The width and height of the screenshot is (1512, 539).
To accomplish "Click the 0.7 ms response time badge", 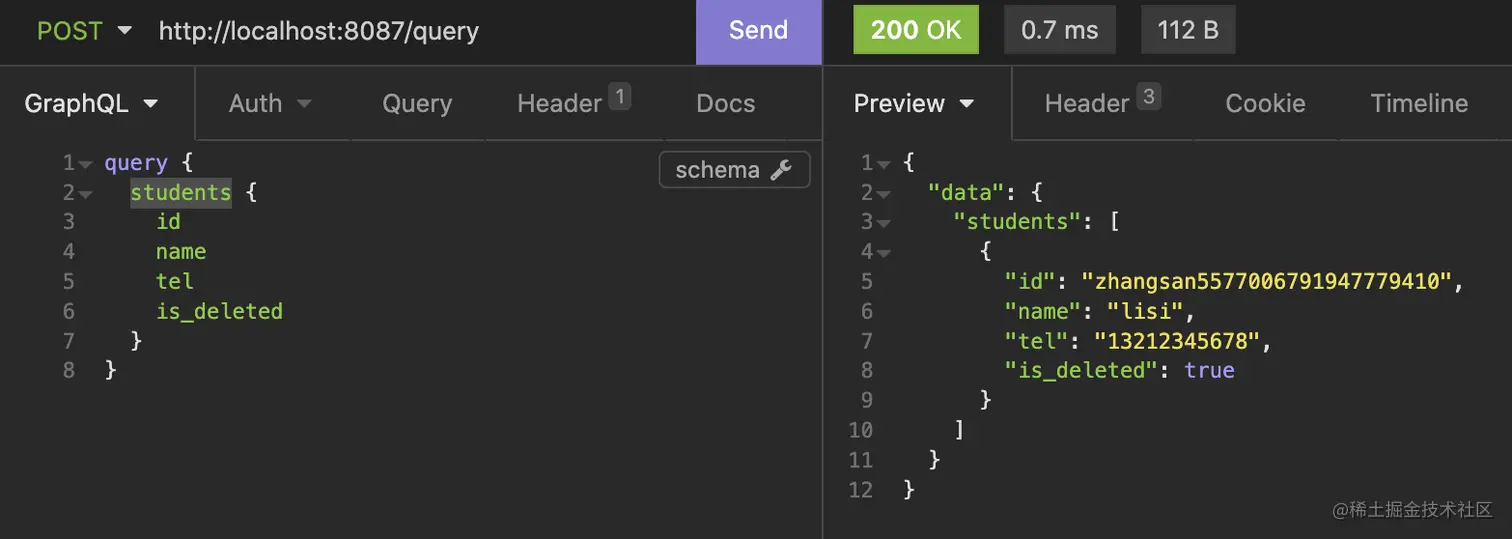I will pyautogui.click(x=1059, y=31).
